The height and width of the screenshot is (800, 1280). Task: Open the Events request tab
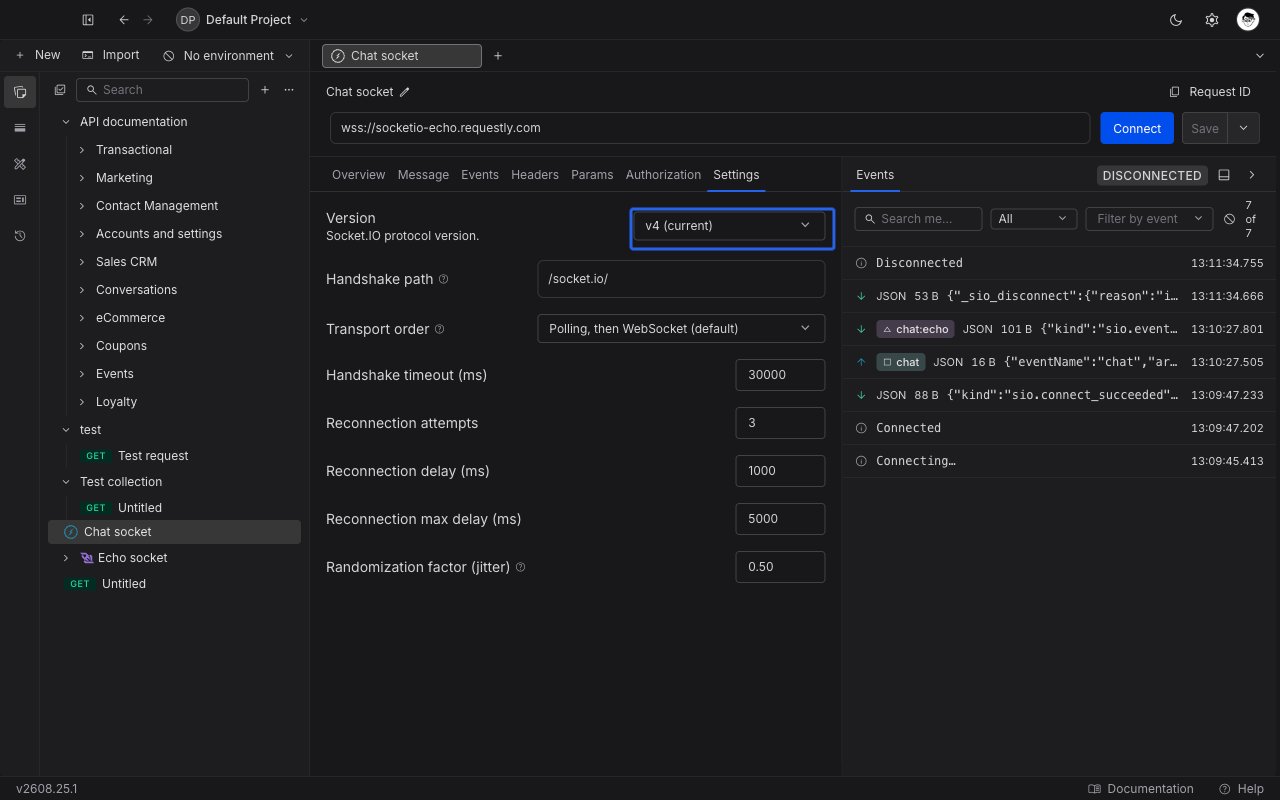click(480, 175)
